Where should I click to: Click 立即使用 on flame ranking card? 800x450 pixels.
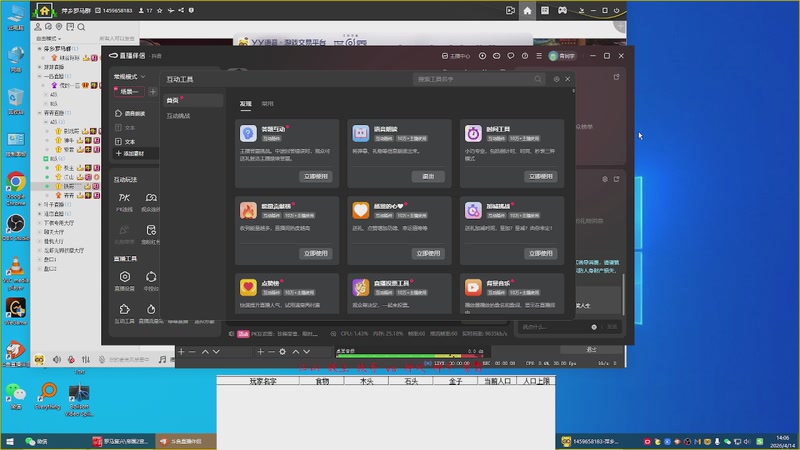pos(315,254)
